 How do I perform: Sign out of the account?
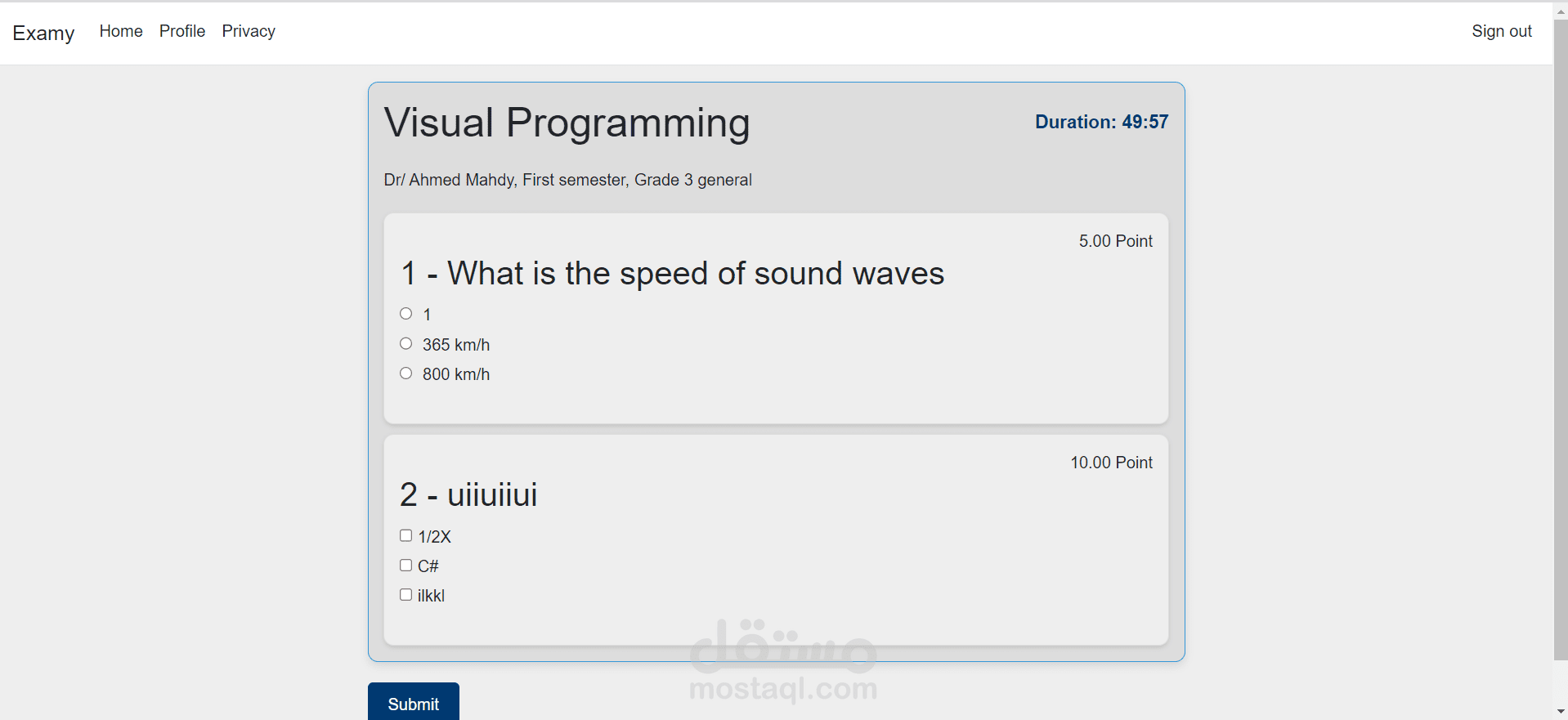(1501, 31)
